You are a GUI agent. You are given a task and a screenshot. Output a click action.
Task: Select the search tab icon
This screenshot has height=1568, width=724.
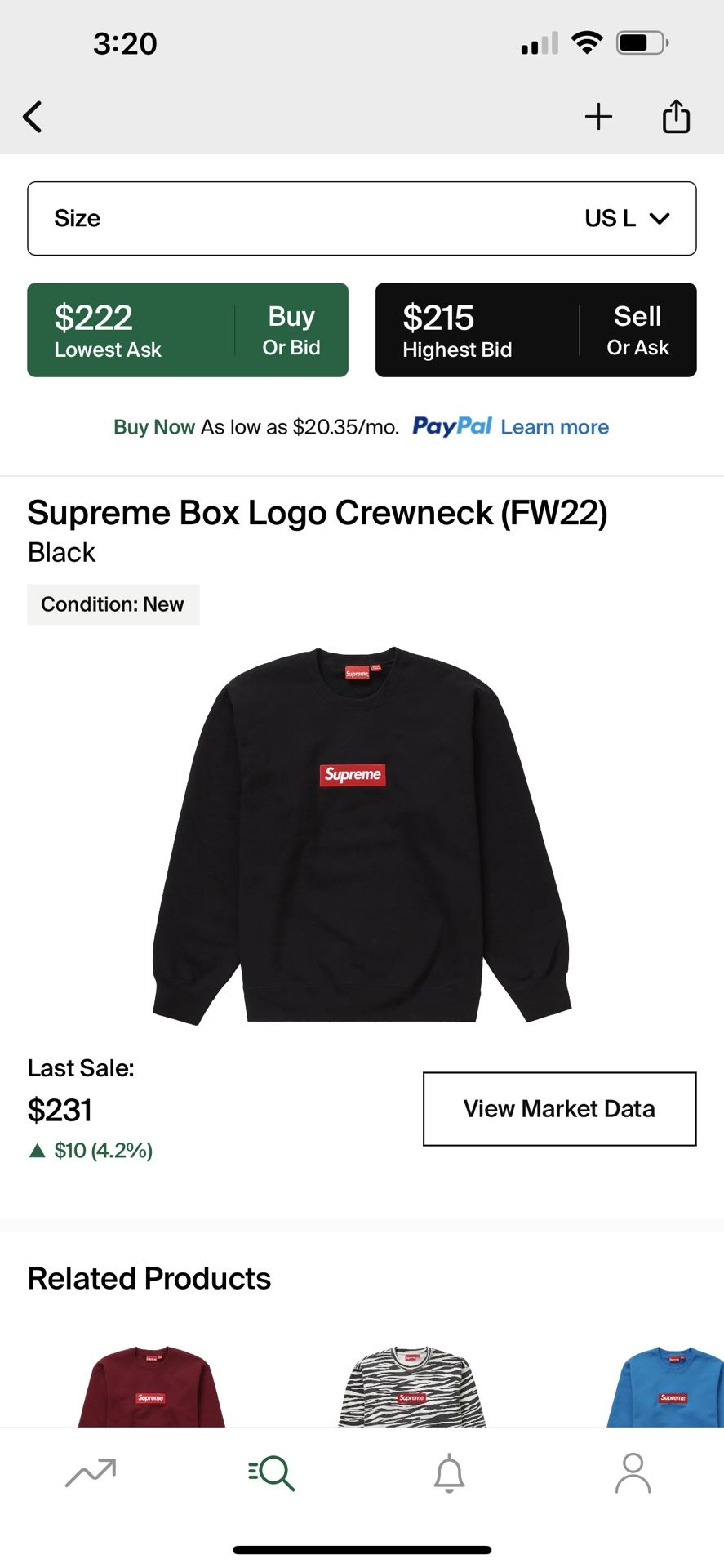pyautogui.click(x=271, y=1472)
